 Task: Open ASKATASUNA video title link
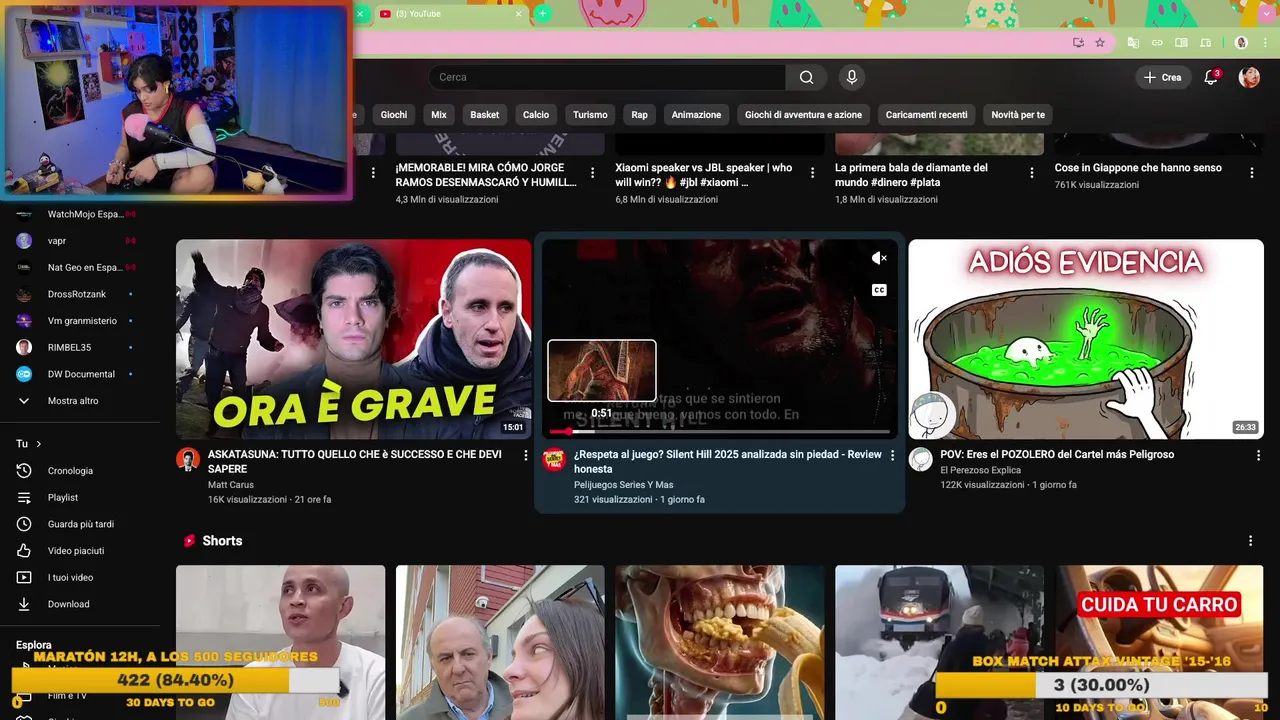click(355, 461)
